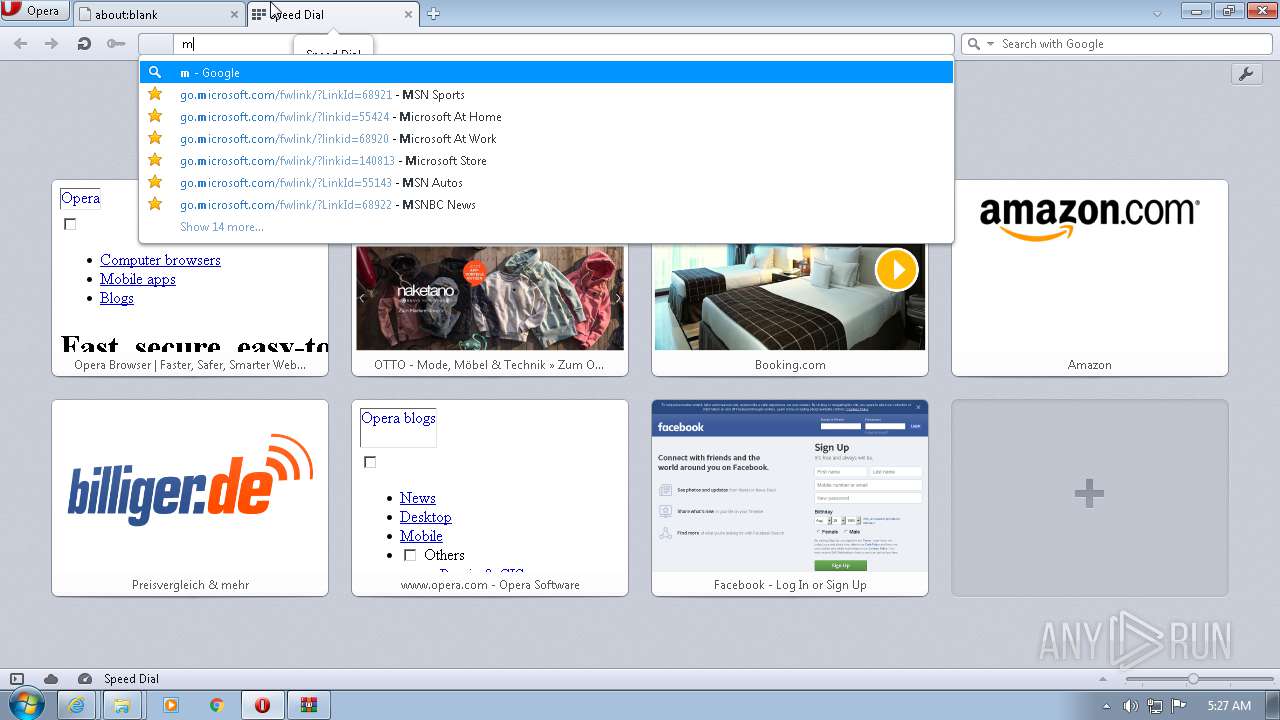Launch Internet Explorer from taskbar
Image resolution: width=1280 pixels, height=720 pixels.
pyautogui.click(x=76, y=705)
